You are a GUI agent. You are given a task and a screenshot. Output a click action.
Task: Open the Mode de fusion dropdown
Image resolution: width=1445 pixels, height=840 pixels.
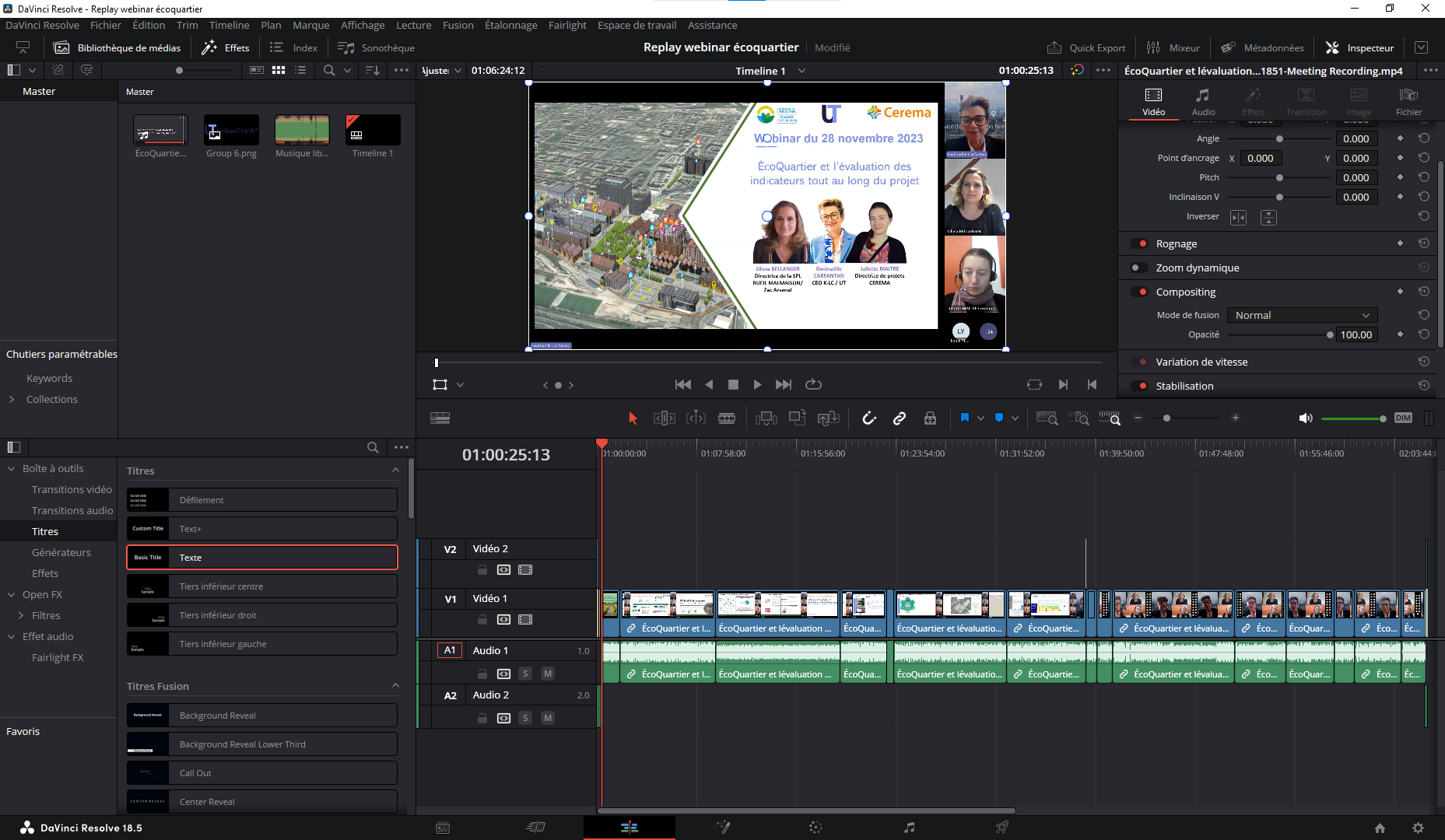(1301, 315)
